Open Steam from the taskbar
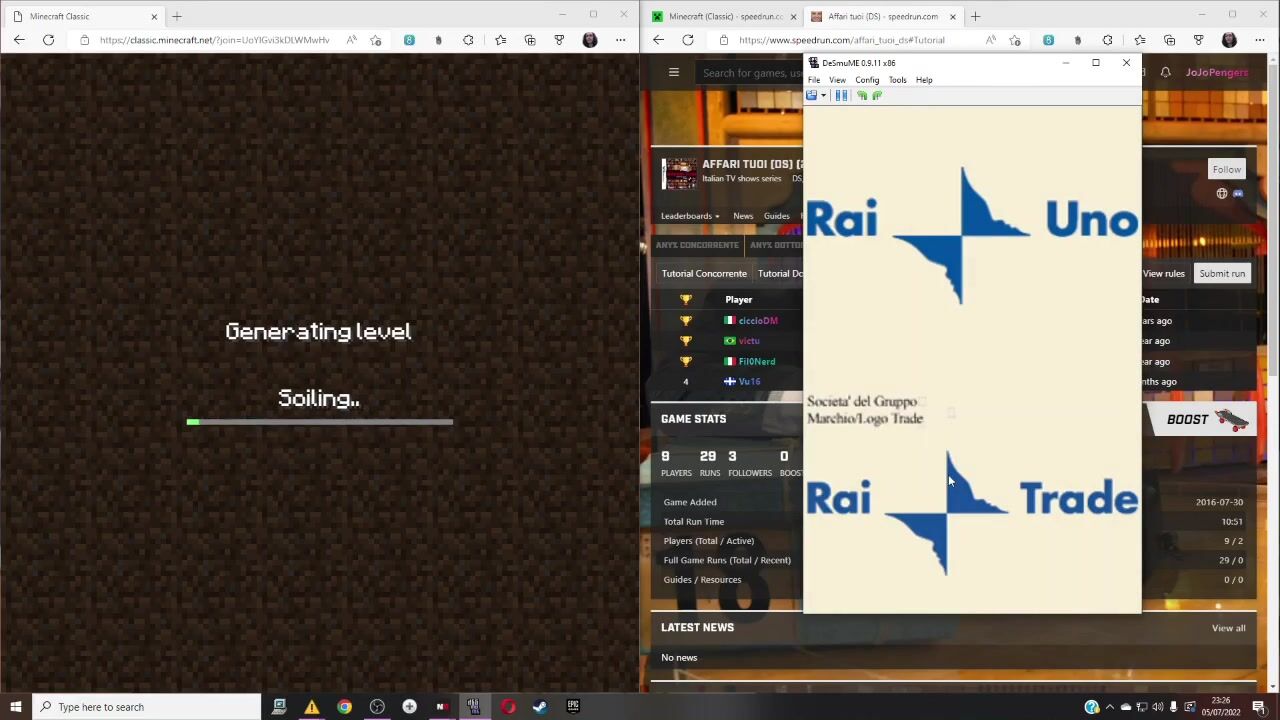 (x=539, y=707)
